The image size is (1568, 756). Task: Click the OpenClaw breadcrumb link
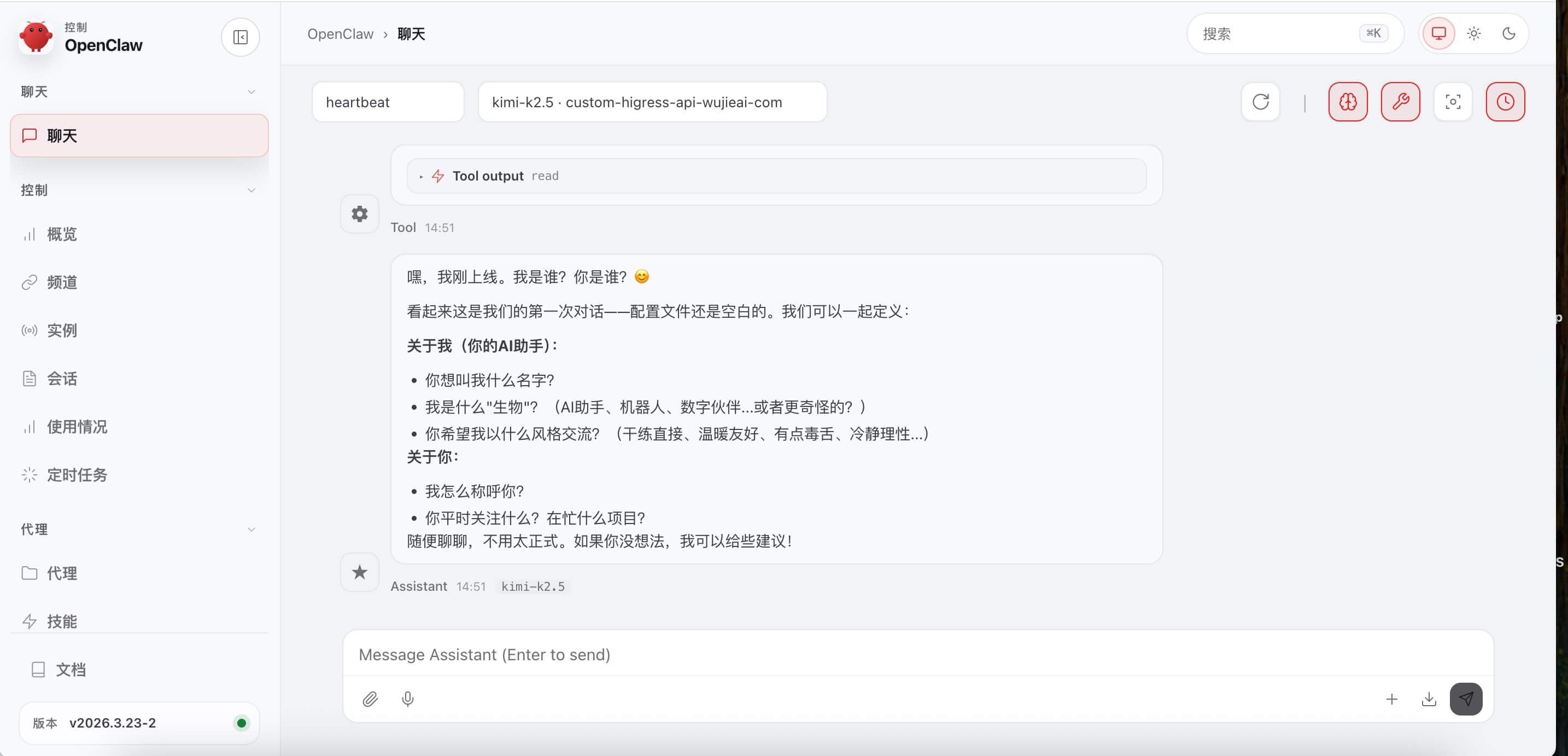pos(340,34)
